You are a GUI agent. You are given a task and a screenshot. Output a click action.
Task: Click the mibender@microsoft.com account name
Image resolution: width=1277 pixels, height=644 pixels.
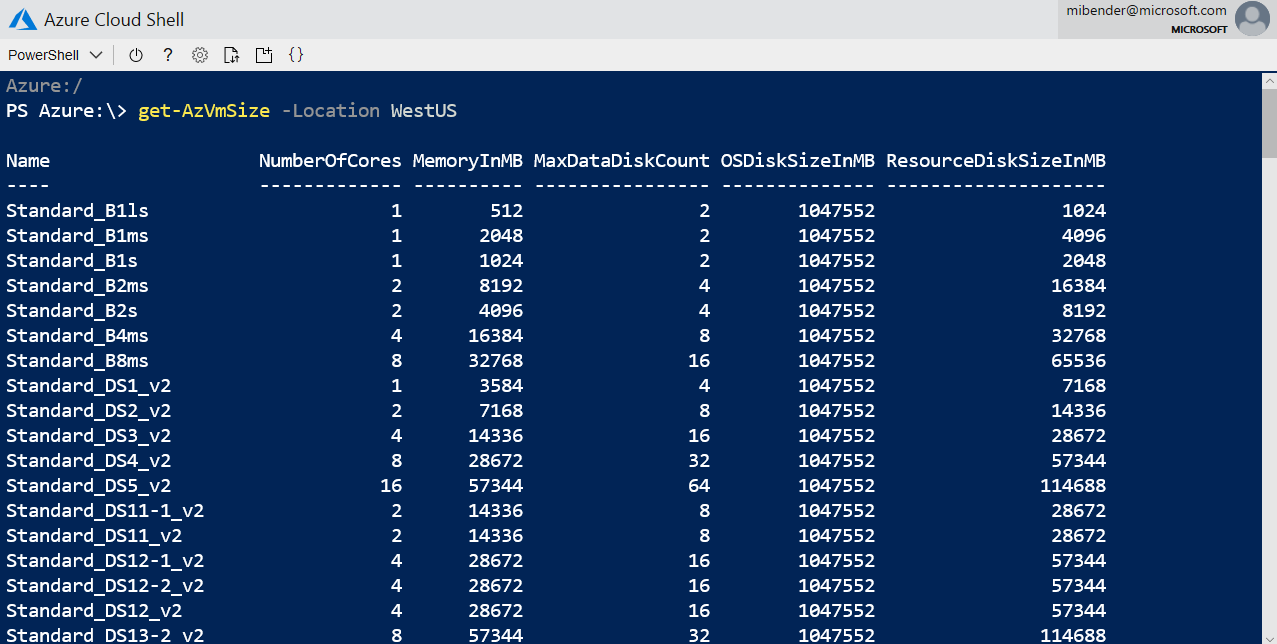click(1148, 11)
